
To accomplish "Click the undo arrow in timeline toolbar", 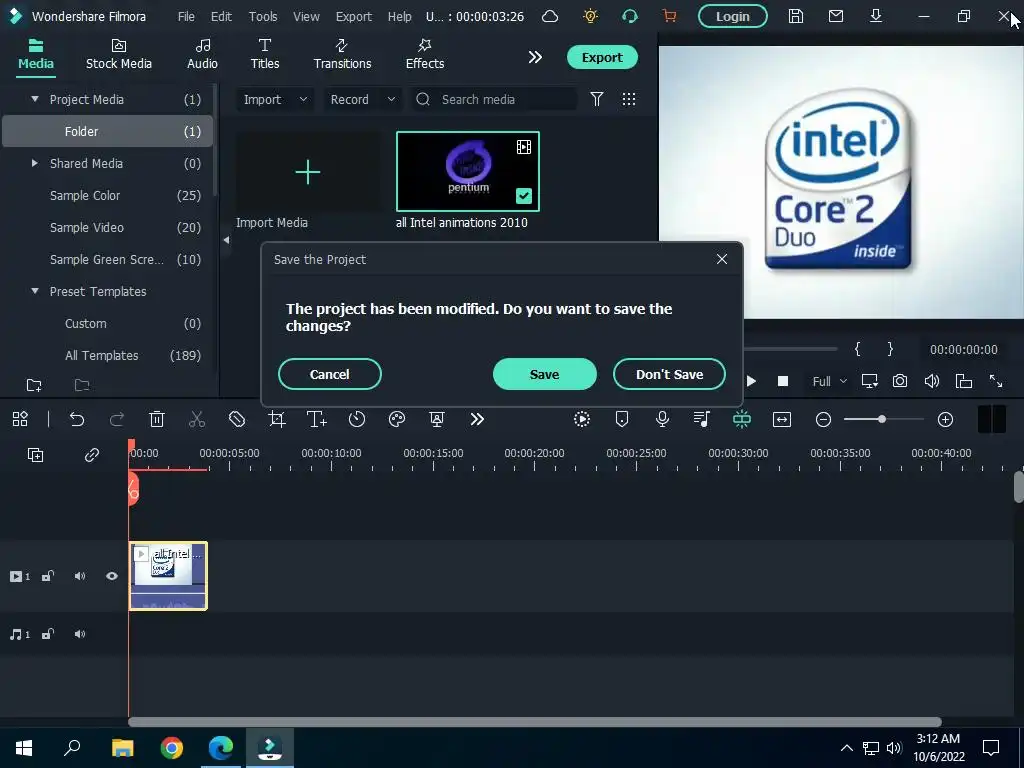I will (x=77, y=419).
